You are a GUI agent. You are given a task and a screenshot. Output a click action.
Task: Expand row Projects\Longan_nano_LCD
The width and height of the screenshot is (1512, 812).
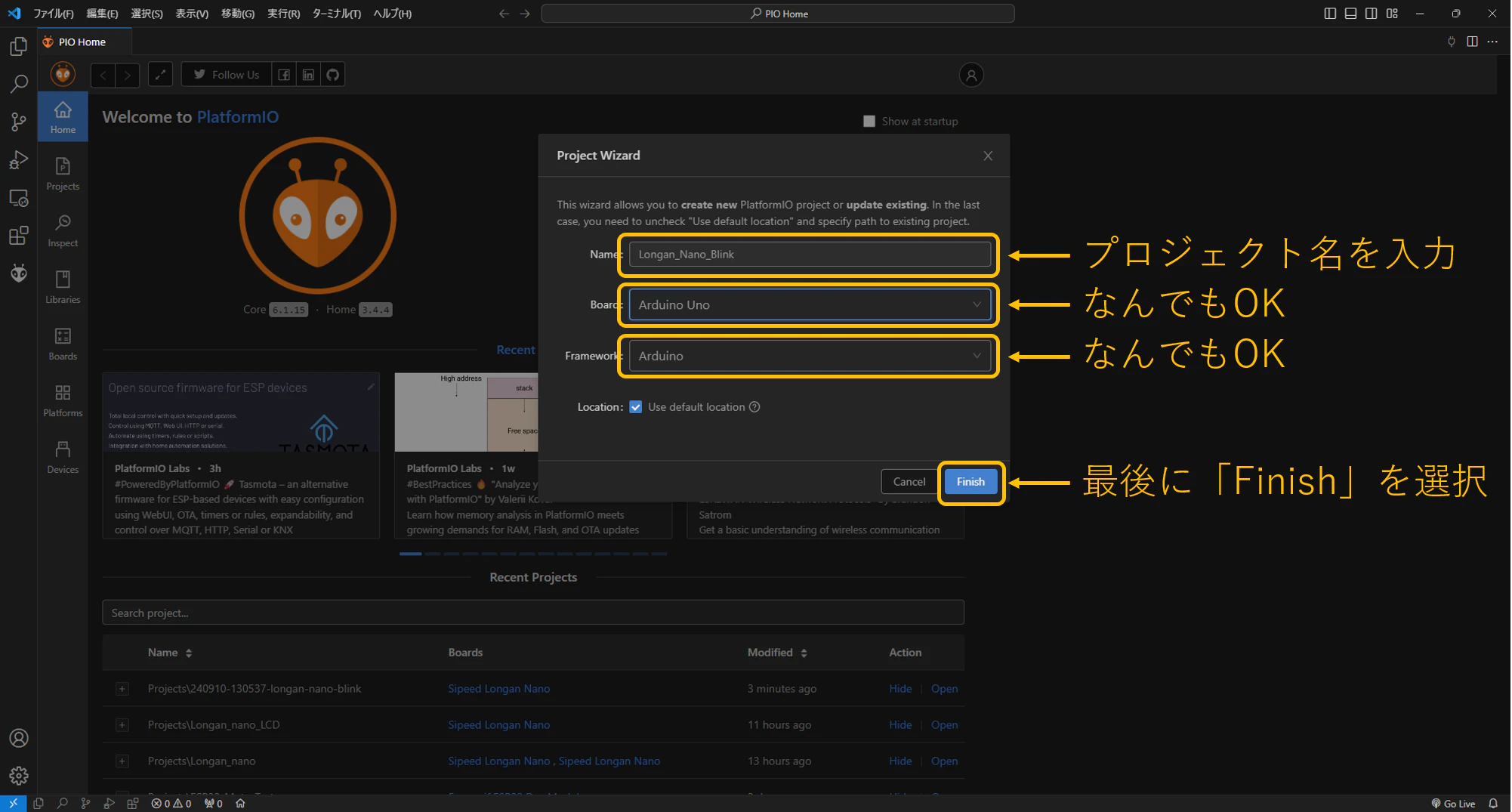click(122, 725)
